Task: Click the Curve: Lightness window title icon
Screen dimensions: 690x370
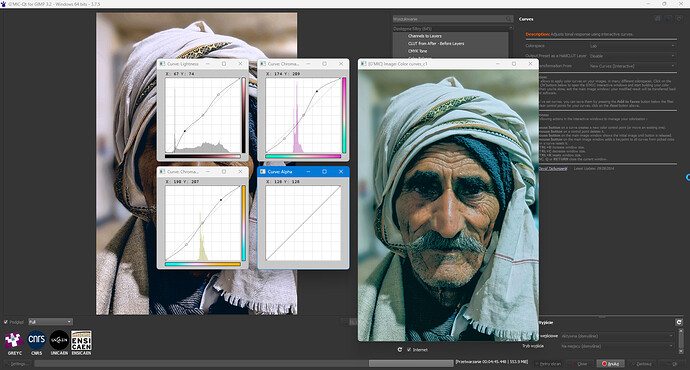Action: pyautogui.click(x=162, y=64)
